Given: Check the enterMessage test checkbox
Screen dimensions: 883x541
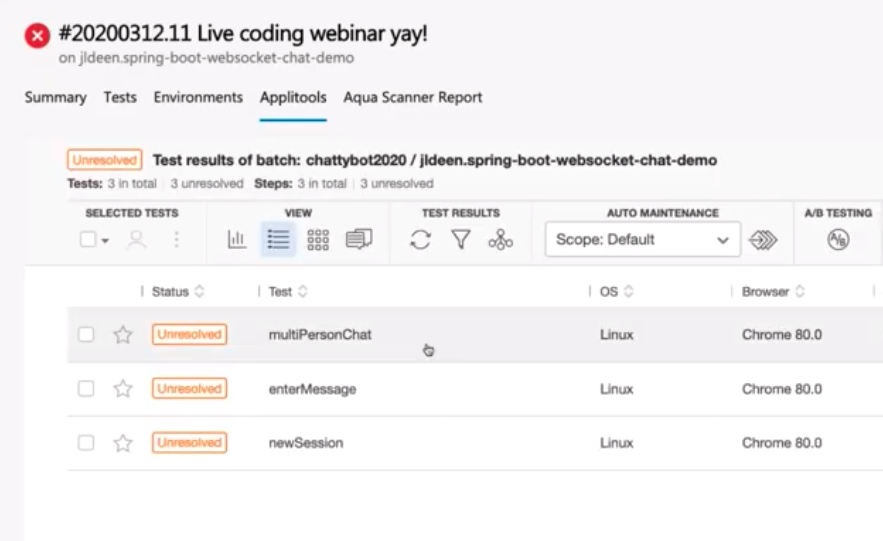Looking at the screenshot, I should 86,389.
